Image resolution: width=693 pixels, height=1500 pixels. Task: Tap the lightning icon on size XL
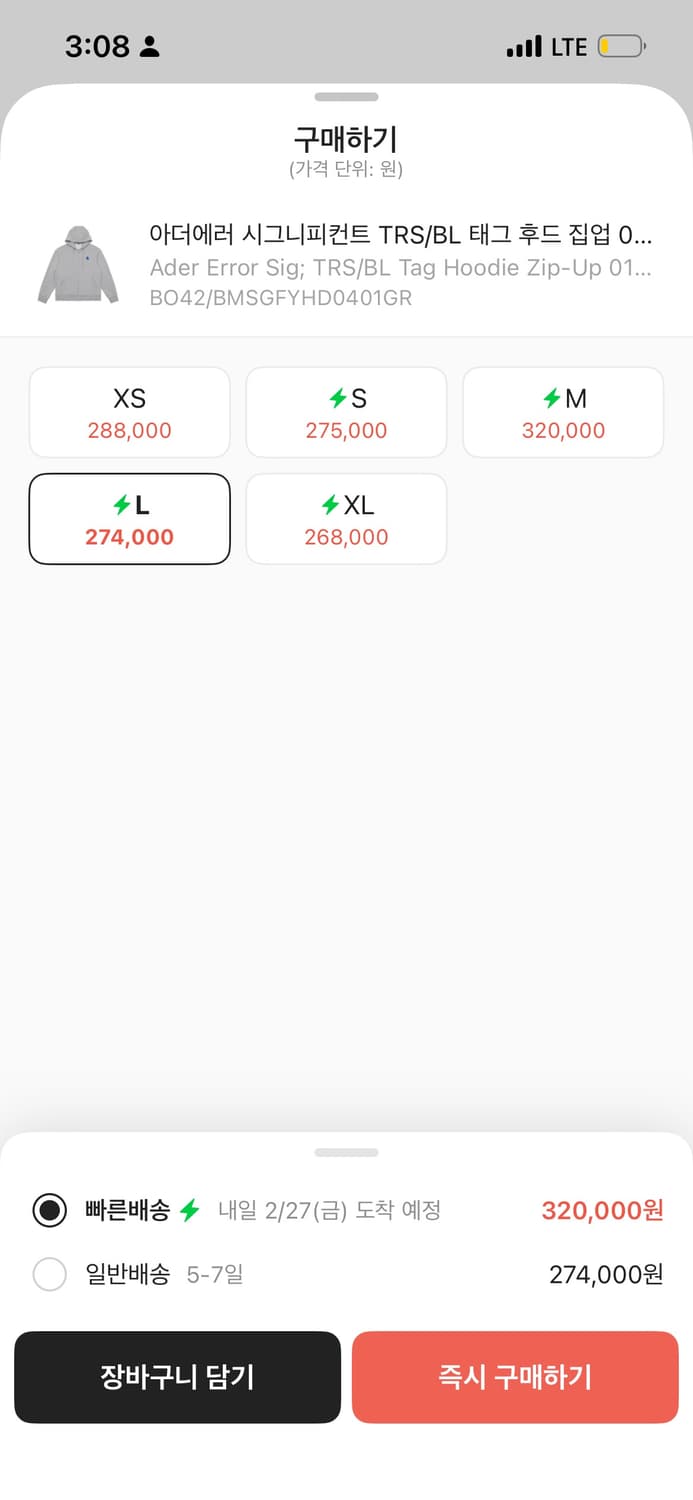330,506
